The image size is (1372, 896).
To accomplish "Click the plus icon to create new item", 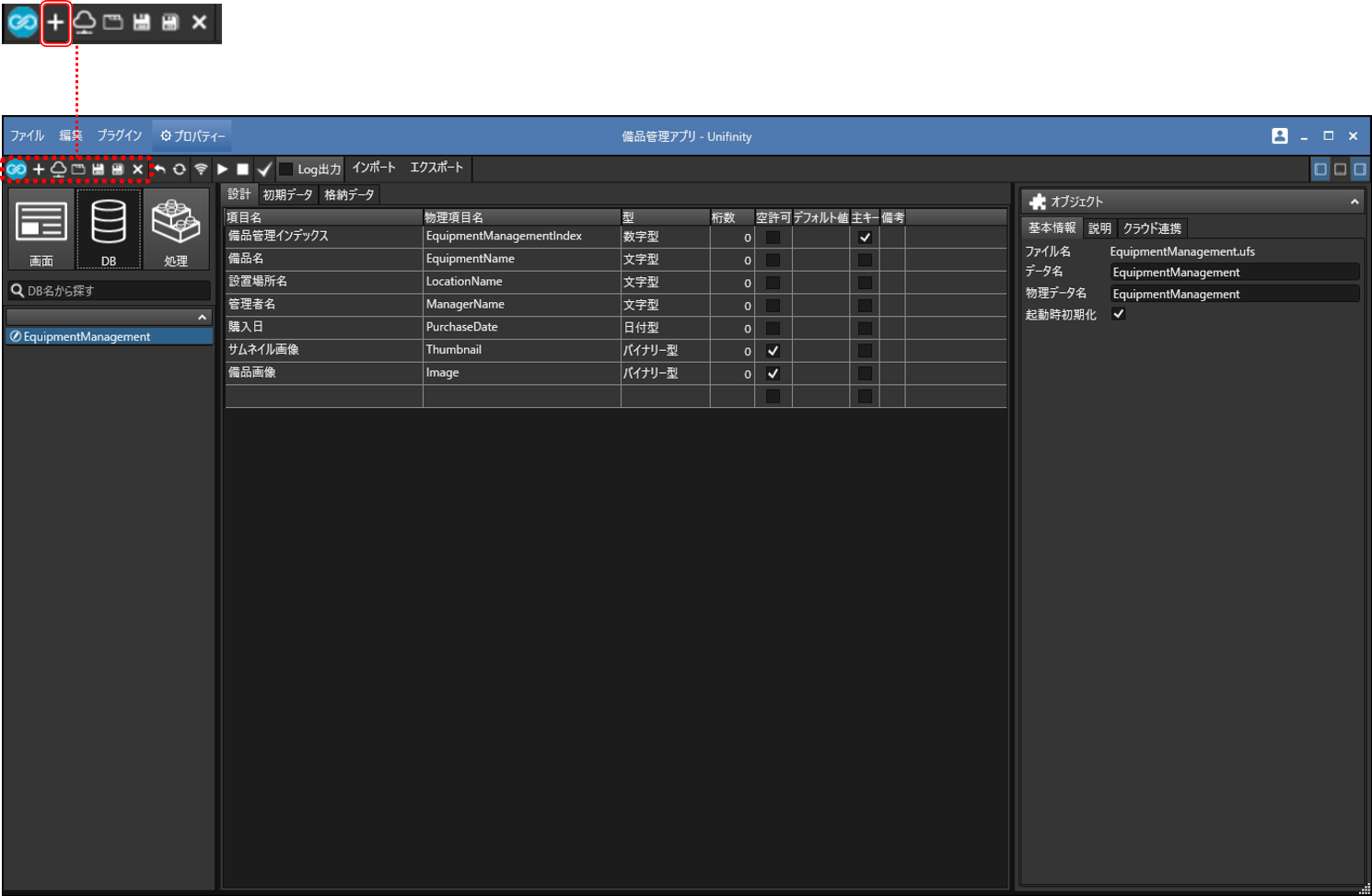I will (39, 169).
